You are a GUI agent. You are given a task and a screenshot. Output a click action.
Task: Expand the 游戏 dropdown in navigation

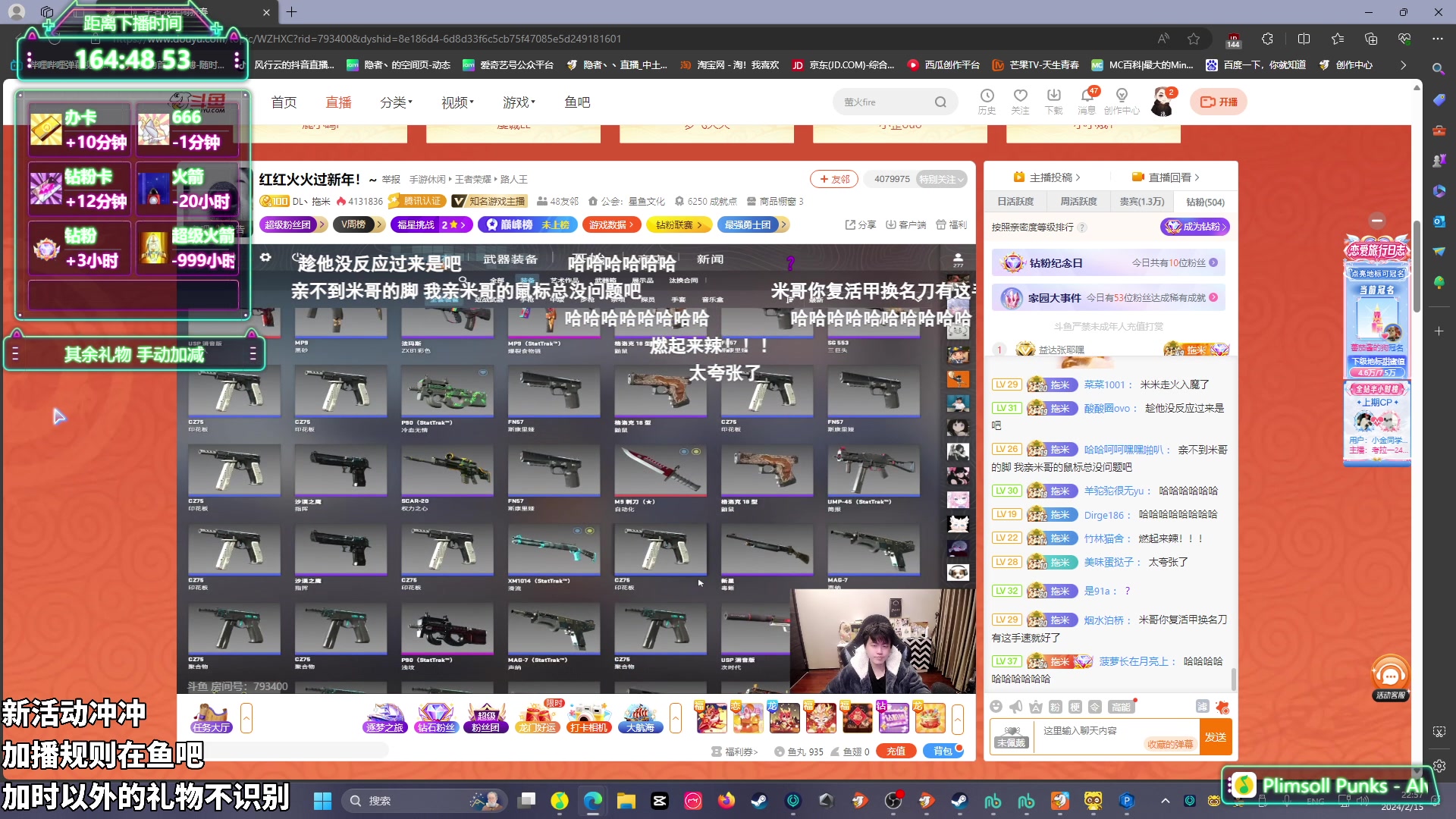point(519,102)
